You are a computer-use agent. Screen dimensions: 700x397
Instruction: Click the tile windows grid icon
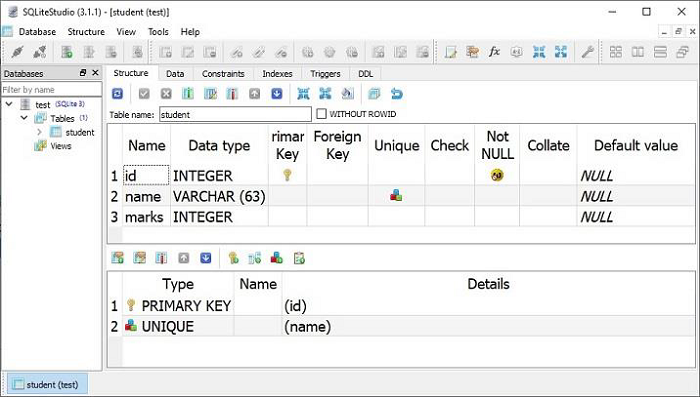click(x=616, y=52)
